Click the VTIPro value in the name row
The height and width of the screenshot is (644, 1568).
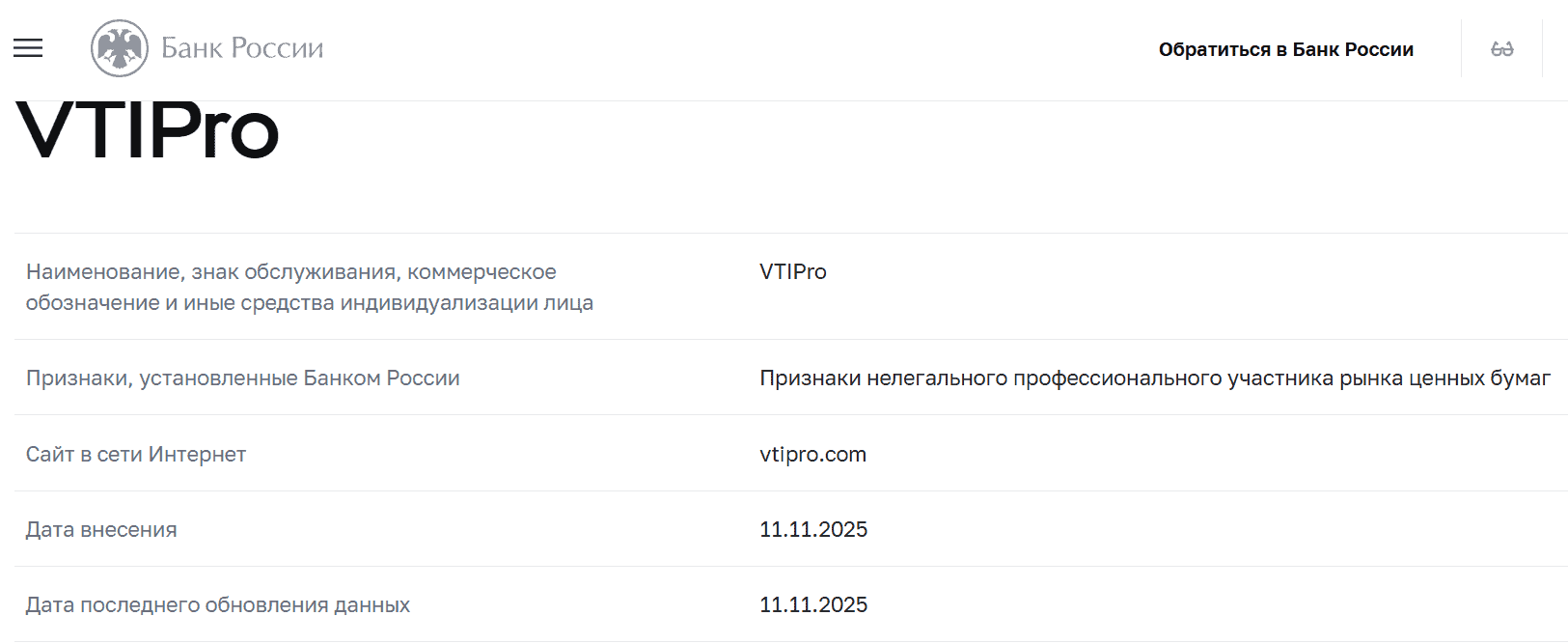click(792, 271)
